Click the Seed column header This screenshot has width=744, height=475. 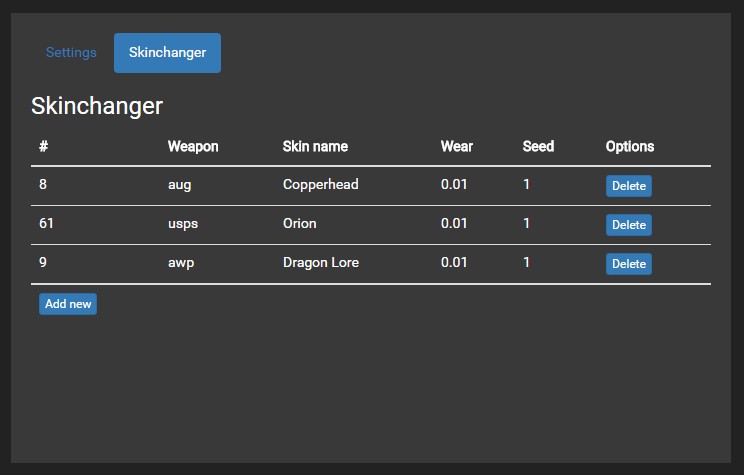pos(538,146)
